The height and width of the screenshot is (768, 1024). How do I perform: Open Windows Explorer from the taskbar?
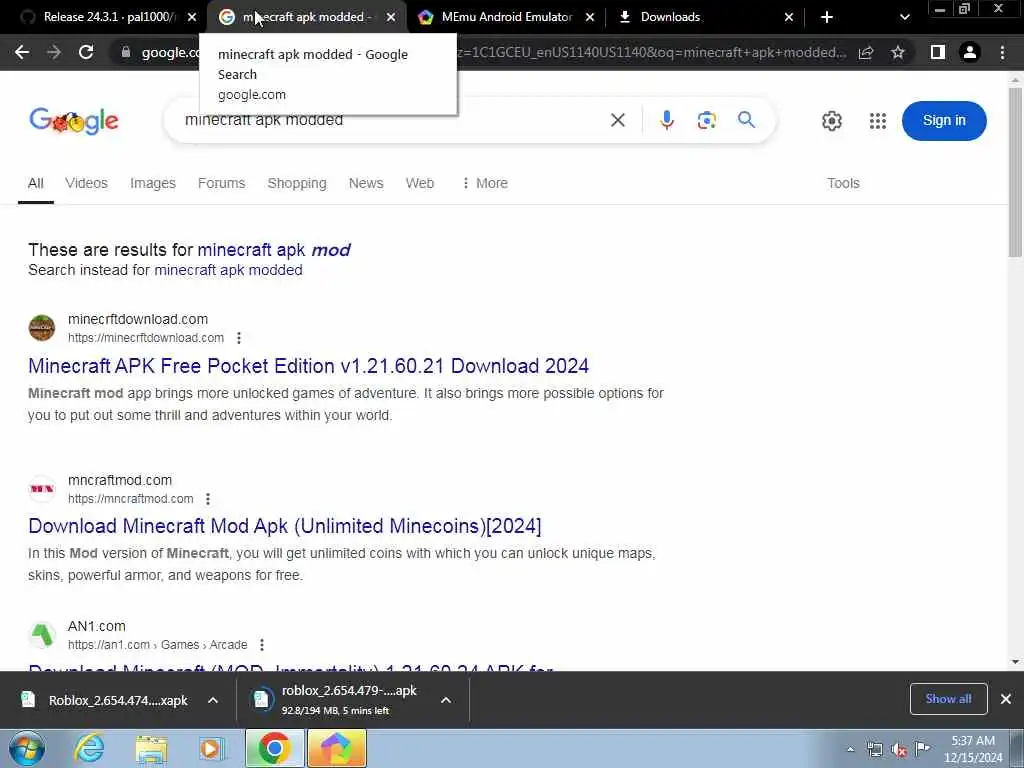click(151, 748)
